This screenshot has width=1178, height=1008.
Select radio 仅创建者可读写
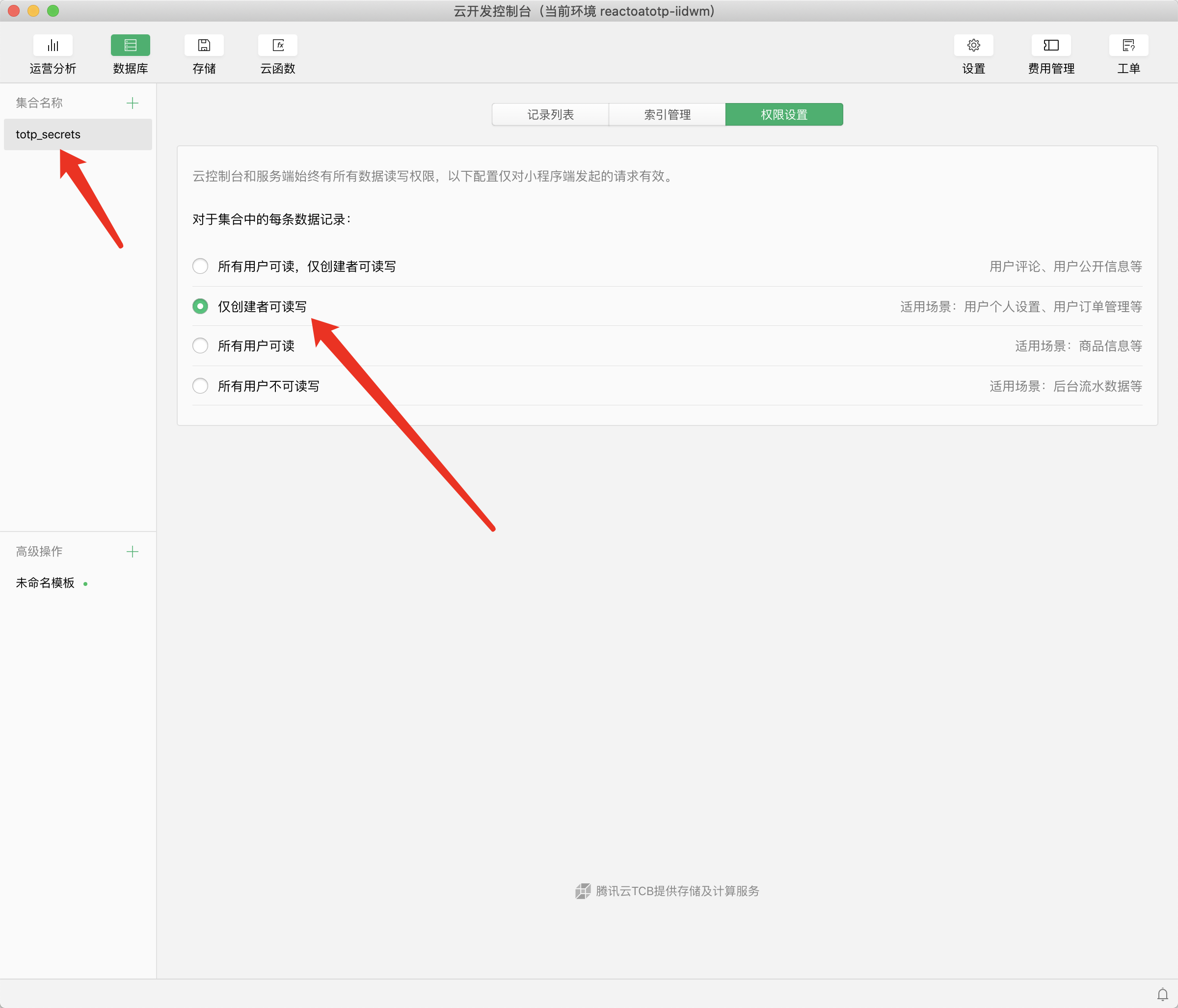click(x=200, y=306)
